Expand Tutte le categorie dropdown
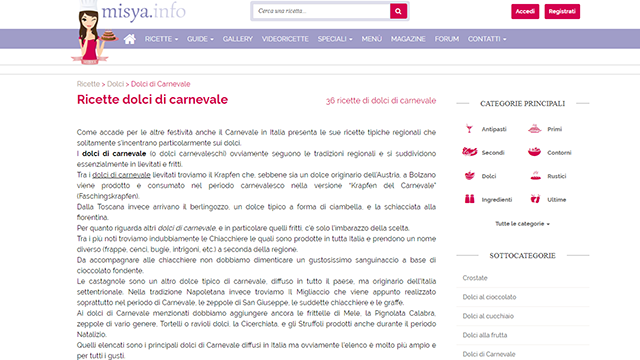The height and width of the screenshot is (360, 640). pyautogui.click(x=522, y=224)
